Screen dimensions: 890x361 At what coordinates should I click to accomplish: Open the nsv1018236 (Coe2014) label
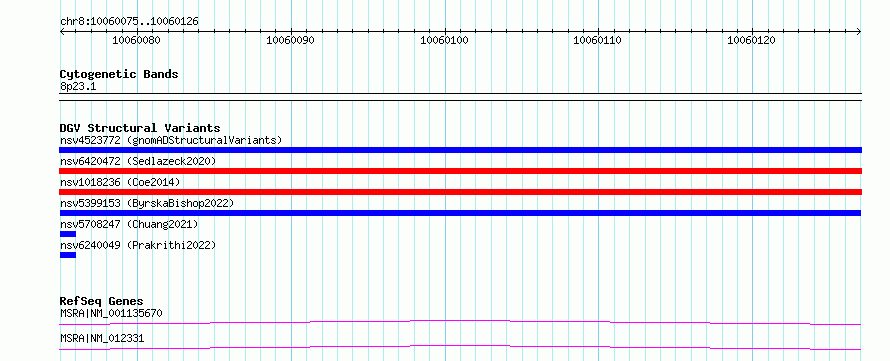tap(120, 182)
